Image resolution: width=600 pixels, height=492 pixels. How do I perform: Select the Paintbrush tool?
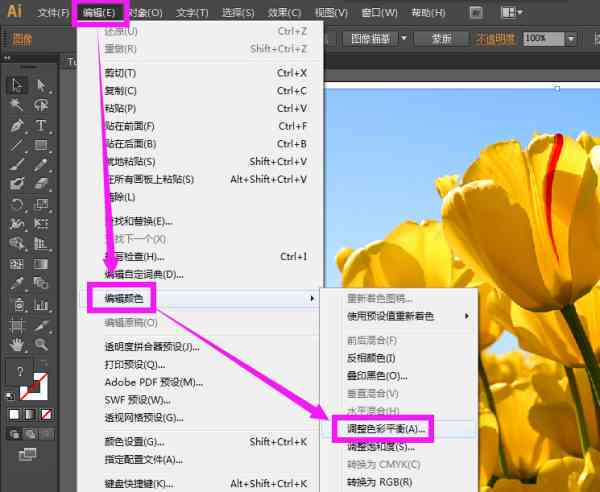pyautogui.click(x=17, y=165)
